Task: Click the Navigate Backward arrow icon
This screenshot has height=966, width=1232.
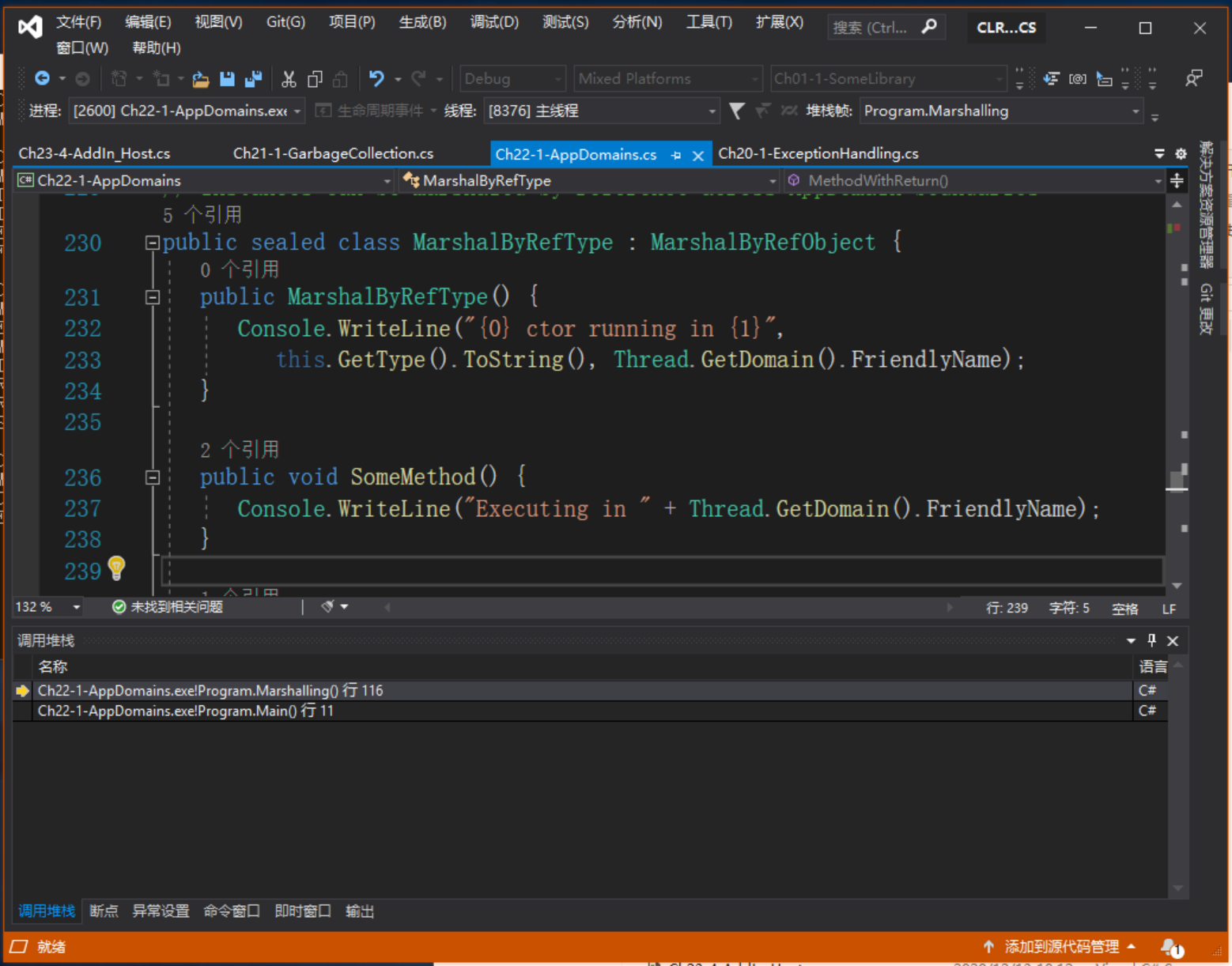Action: click(x=43, y=79)
